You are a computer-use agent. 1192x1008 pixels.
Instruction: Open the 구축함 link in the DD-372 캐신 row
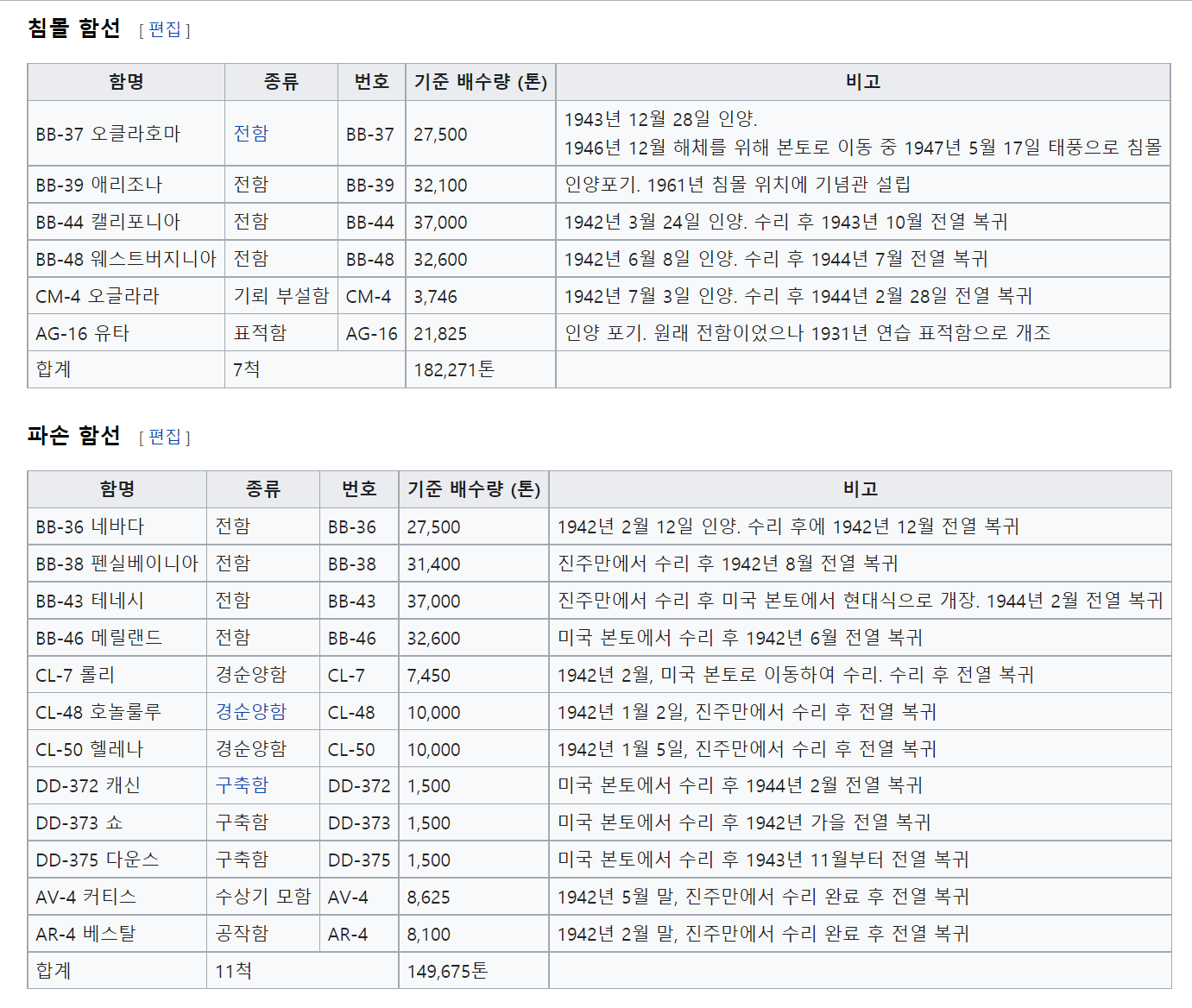coord(242,785)
